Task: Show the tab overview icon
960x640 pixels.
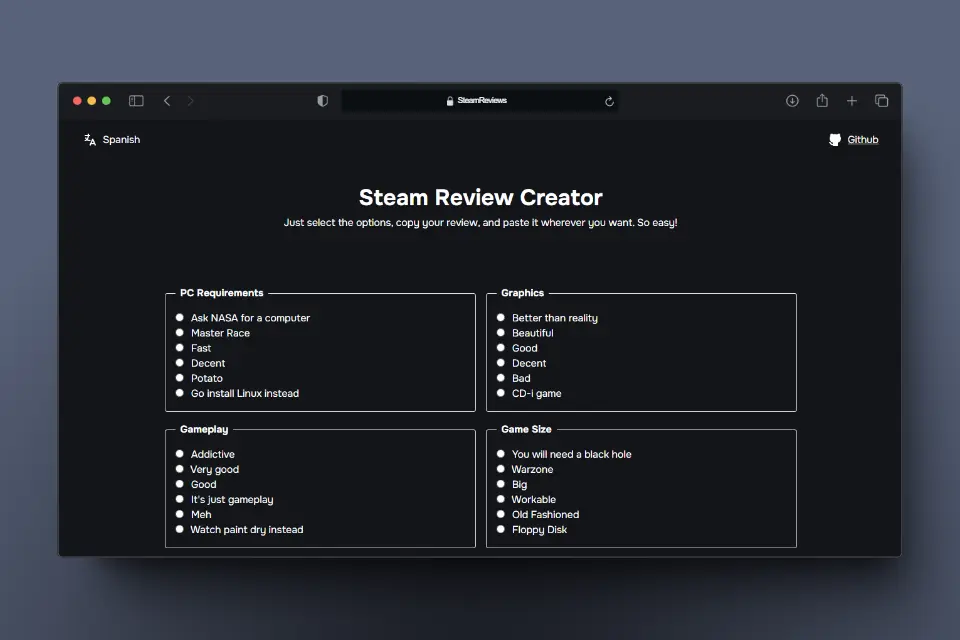Action: pyautogui.click(x=882, y=101)
